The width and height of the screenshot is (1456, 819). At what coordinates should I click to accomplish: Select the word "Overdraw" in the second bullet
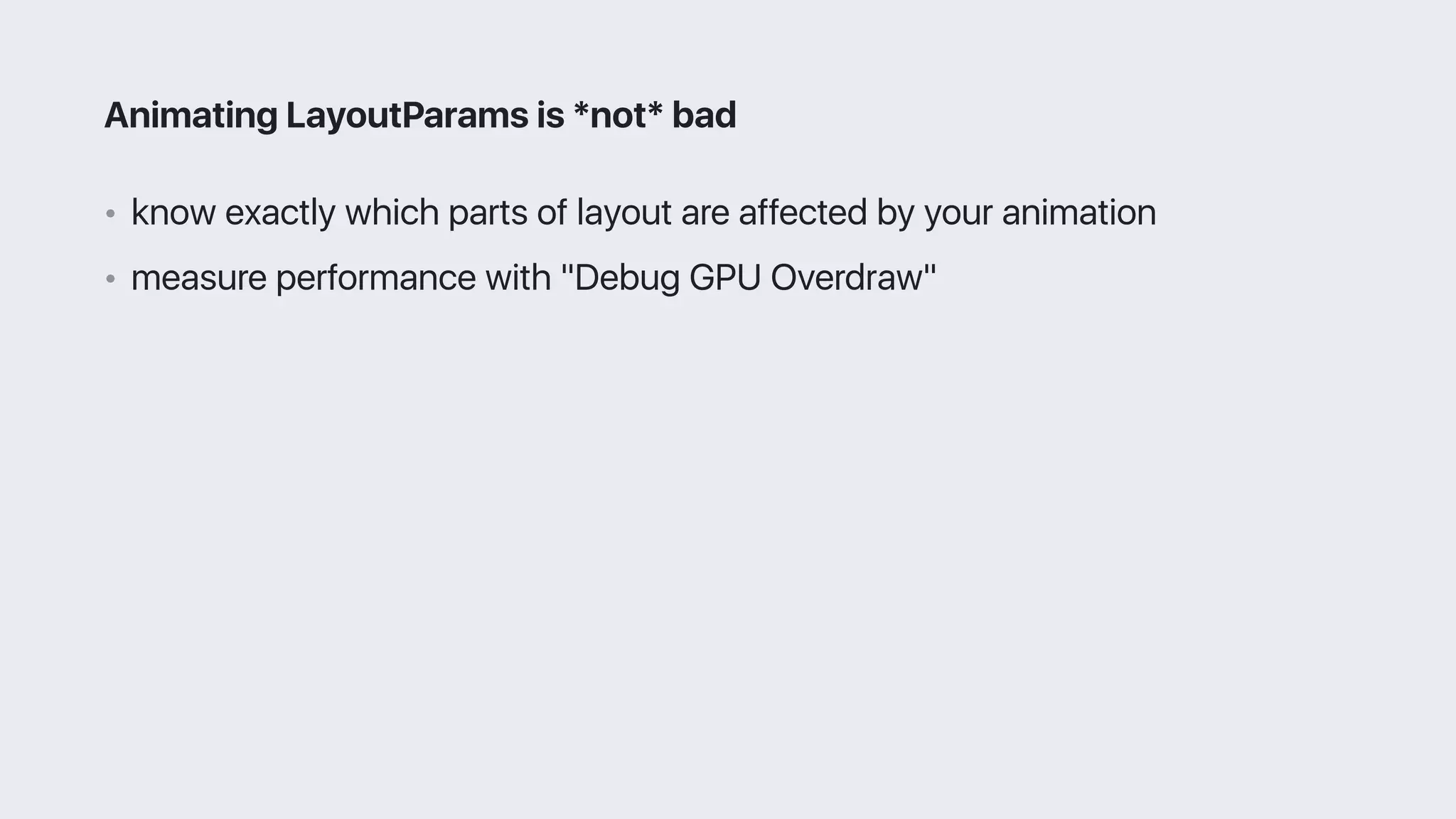point(846,277)
